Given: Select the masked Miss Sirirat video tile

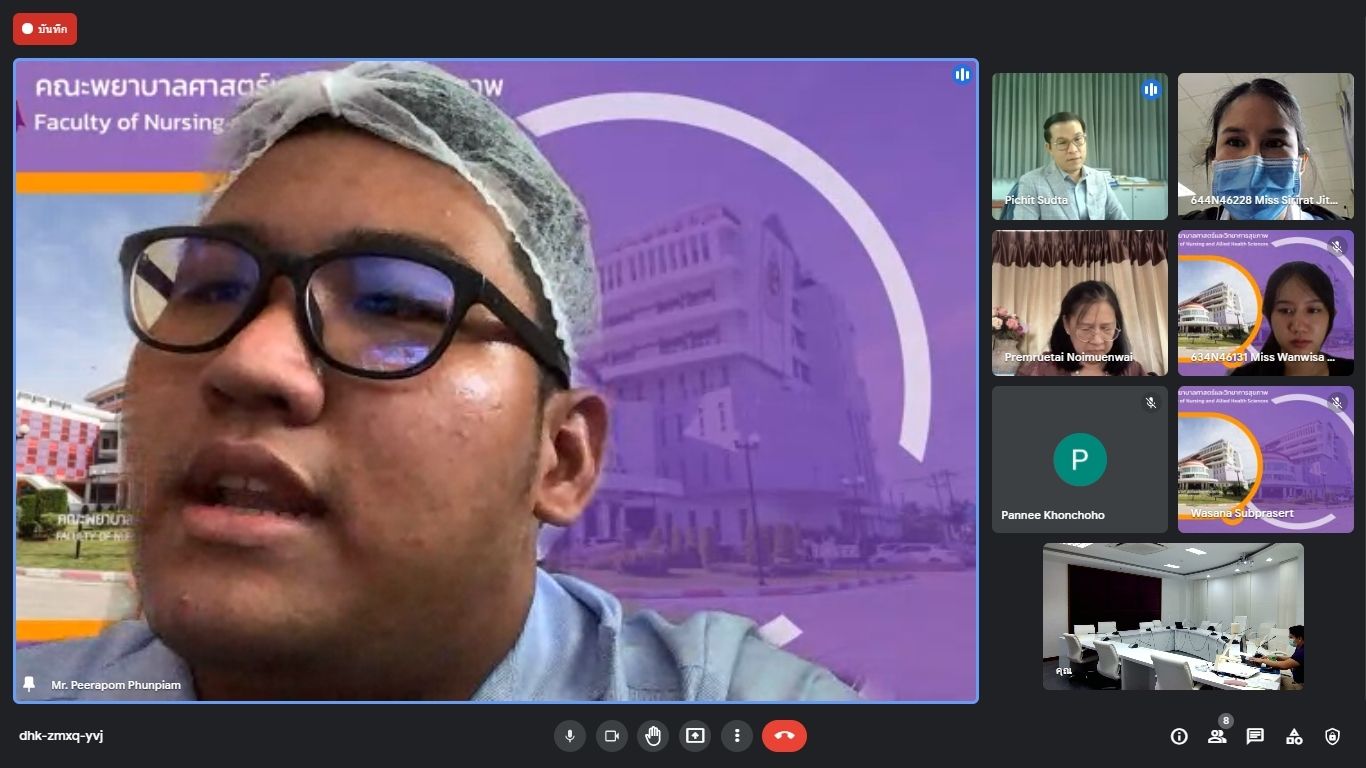Looking at the screenshot, I should [x=1265, y=146].
